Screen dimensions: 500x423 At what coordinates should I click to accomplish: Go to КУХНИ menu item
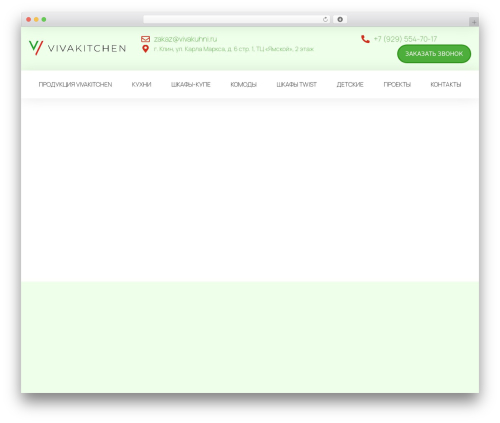pyautogui.click(x=141, y=85)
